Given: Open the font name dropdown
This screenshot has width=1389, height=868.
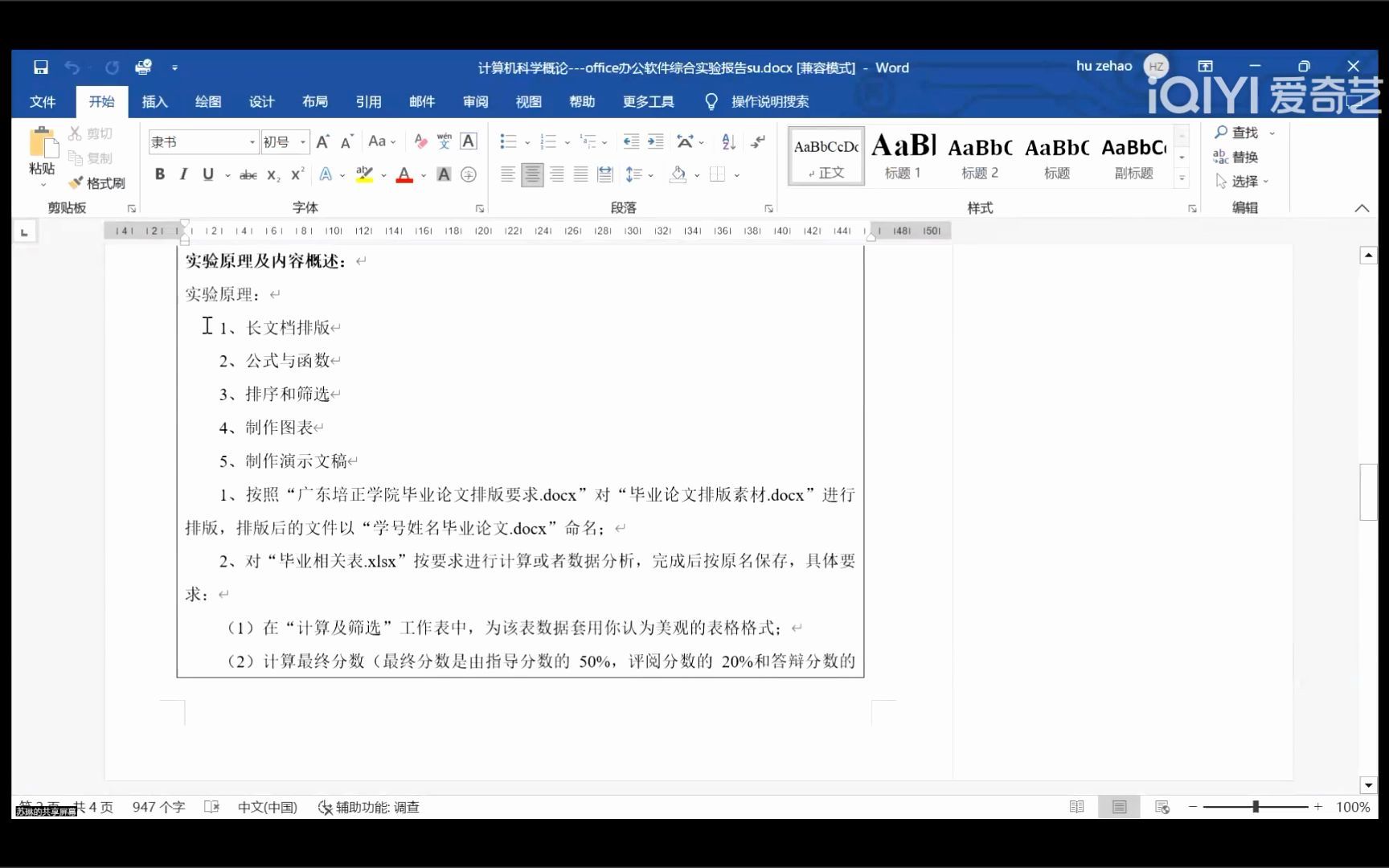Looking at the screenshot, I should tap(252, 142).
